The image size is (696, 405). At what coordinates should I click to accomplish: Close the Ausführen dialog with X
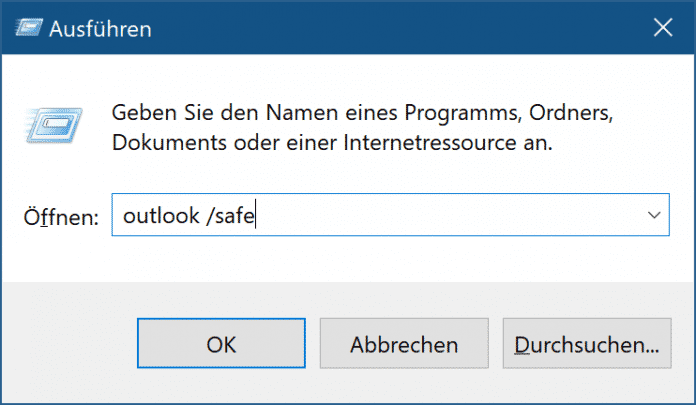(x=661, y=29)
